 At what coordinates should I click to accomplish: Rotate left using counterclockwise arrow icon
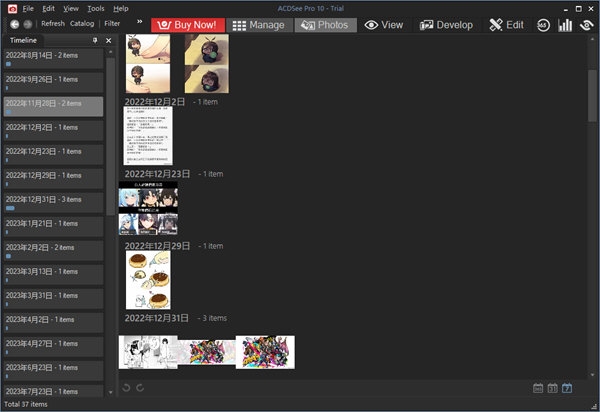point(126,388)
